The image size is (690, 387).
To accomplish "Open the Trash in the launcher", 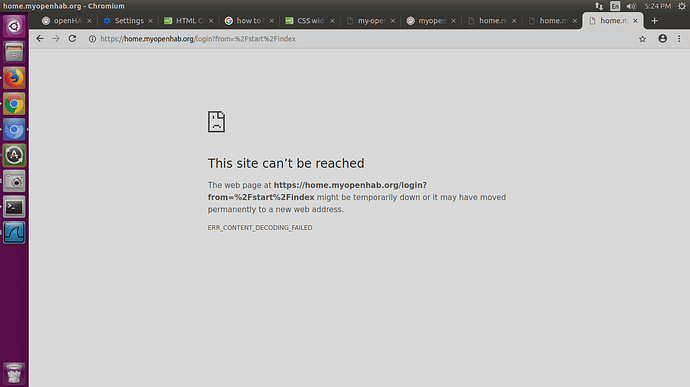I will pos(14,373).
